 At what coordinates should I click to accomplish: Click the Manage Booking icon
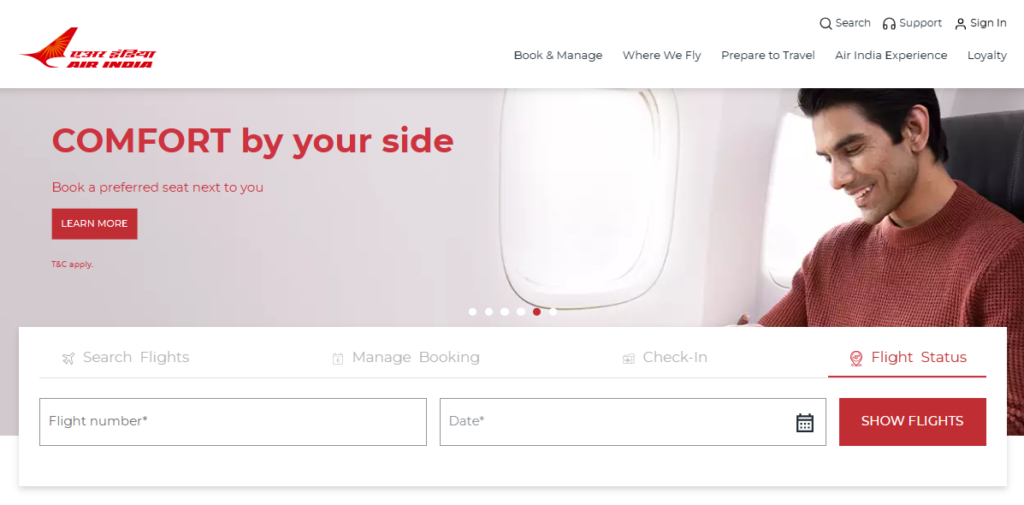tap(338, 358)
